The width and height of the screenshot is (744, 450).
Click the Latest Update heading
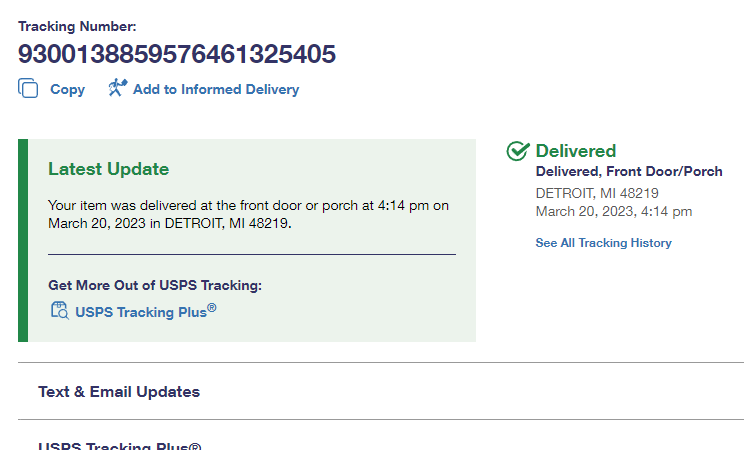coord(108,169)
